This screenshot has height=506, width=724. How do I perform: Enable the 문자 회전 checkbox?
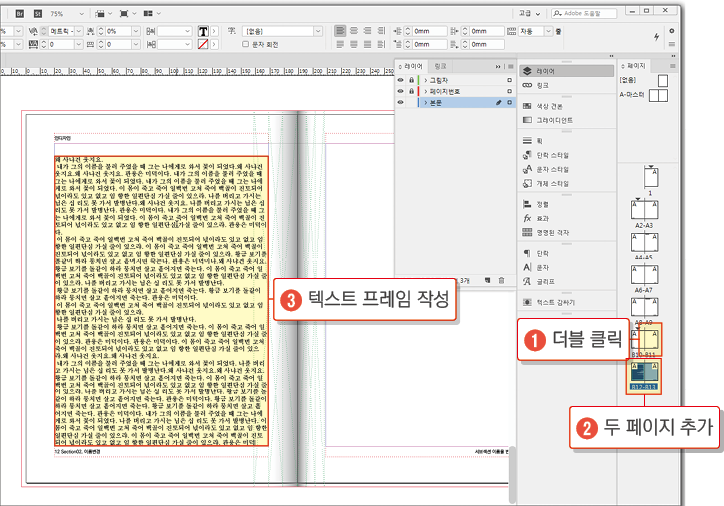click(x=246, y=44)
